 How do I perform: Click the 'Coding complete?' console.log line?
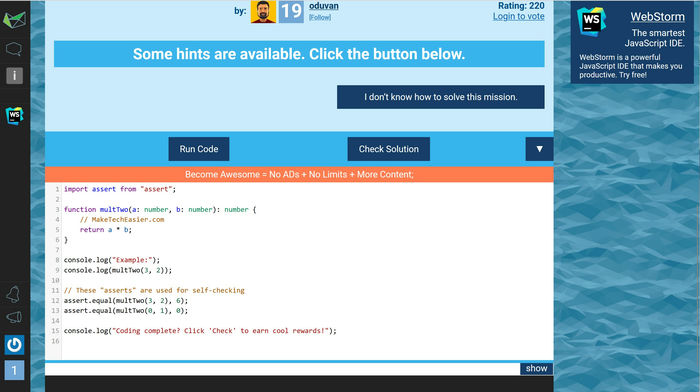(x=200, y=331)
